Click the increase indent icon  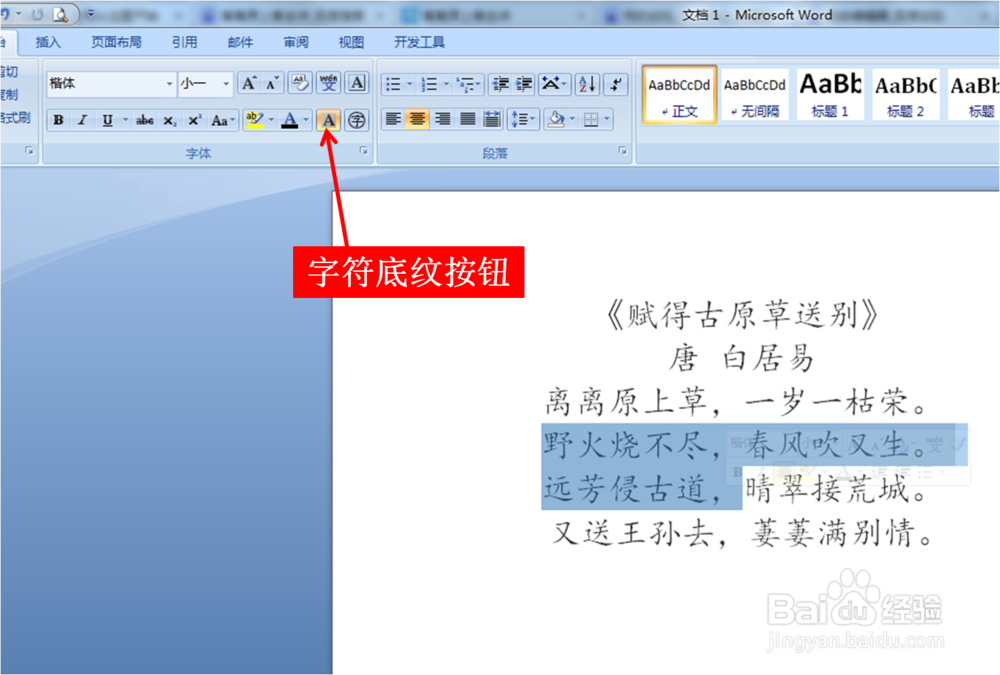pos(526,83)
